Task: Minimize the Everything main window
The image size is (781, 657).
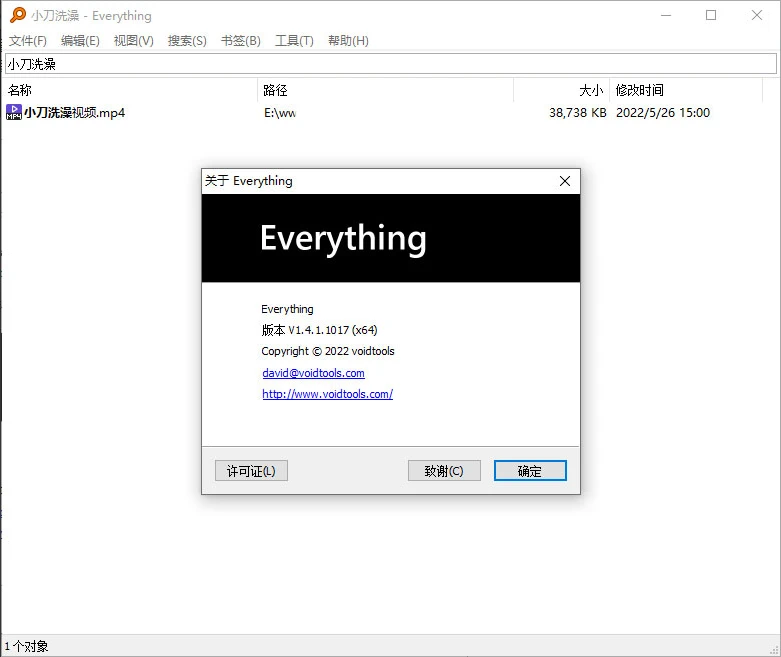Action: point(666,15)
